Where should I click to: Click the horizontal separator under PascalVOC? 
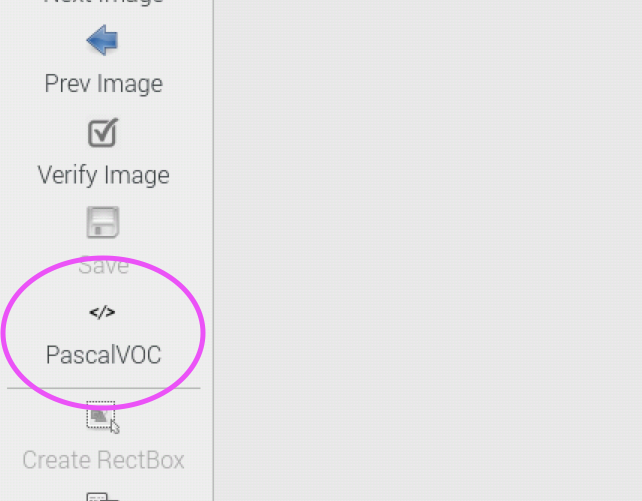coord(104,388)
